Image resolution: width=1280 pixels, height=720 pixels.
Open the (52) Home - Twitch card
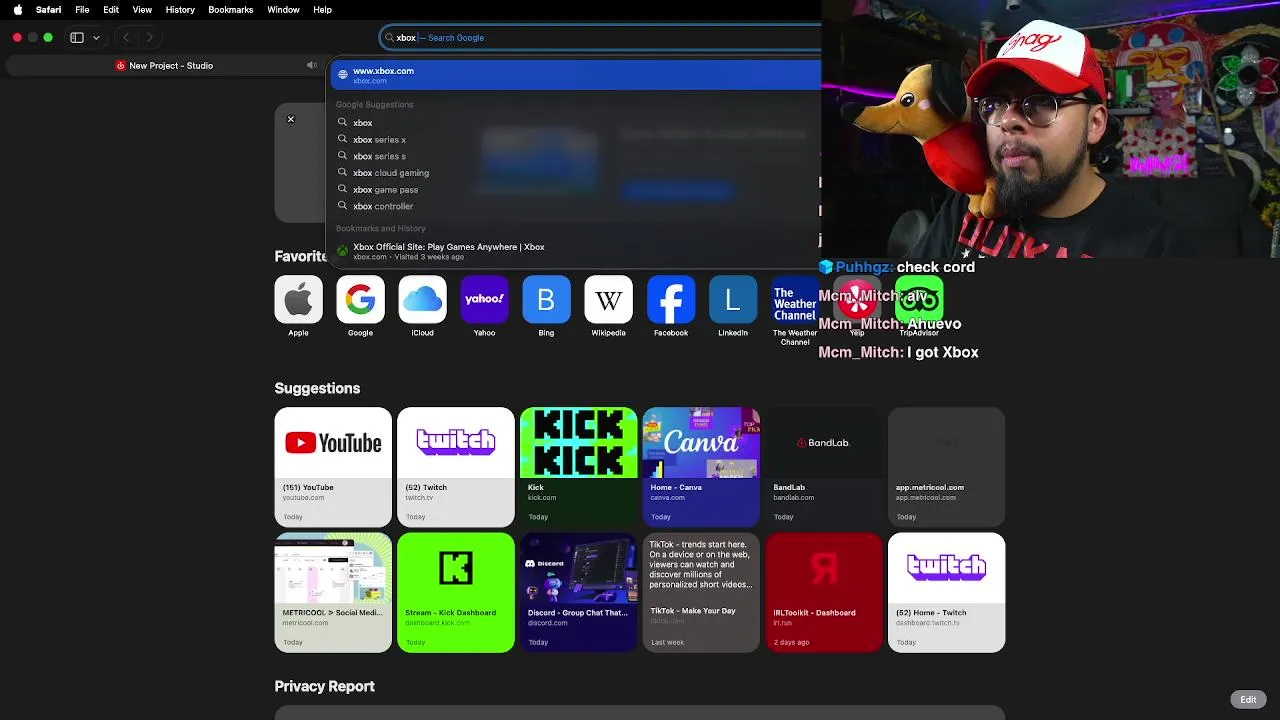(946, 592)
